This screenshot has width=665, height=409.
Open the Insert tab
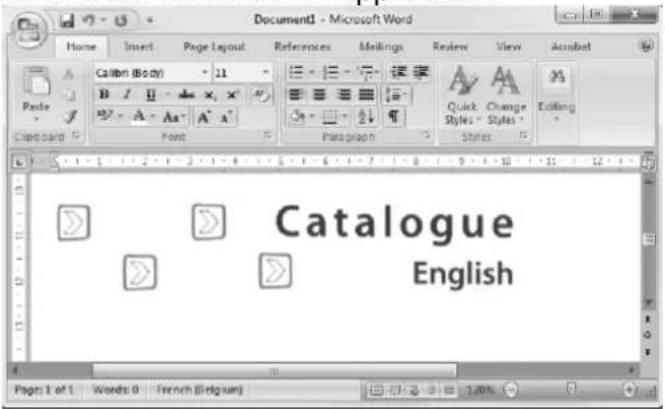click(139, 47)
